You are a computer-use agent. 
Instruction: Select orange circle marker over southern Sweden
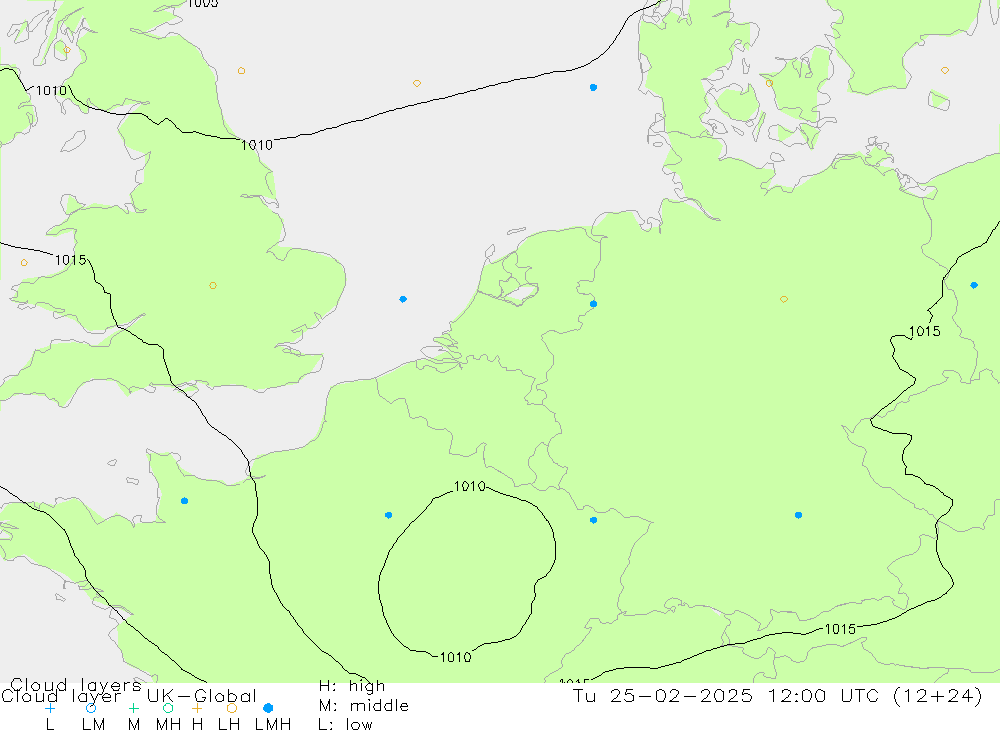945,70
